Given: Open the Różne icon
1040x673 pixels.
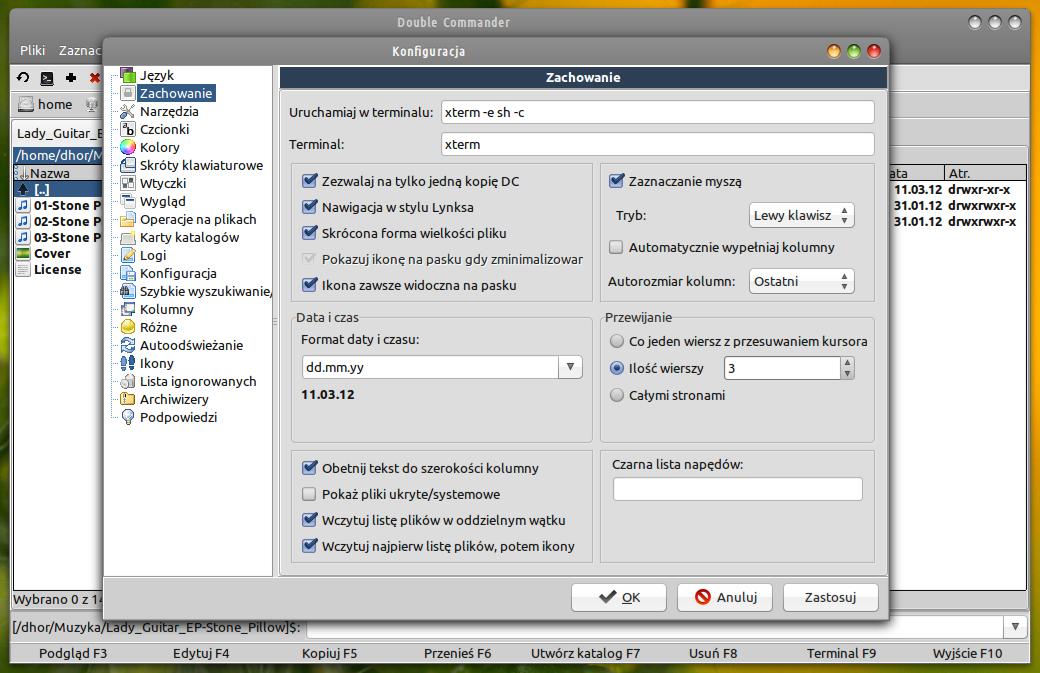Looking at the screenshot, I should [x=128, y=327].
